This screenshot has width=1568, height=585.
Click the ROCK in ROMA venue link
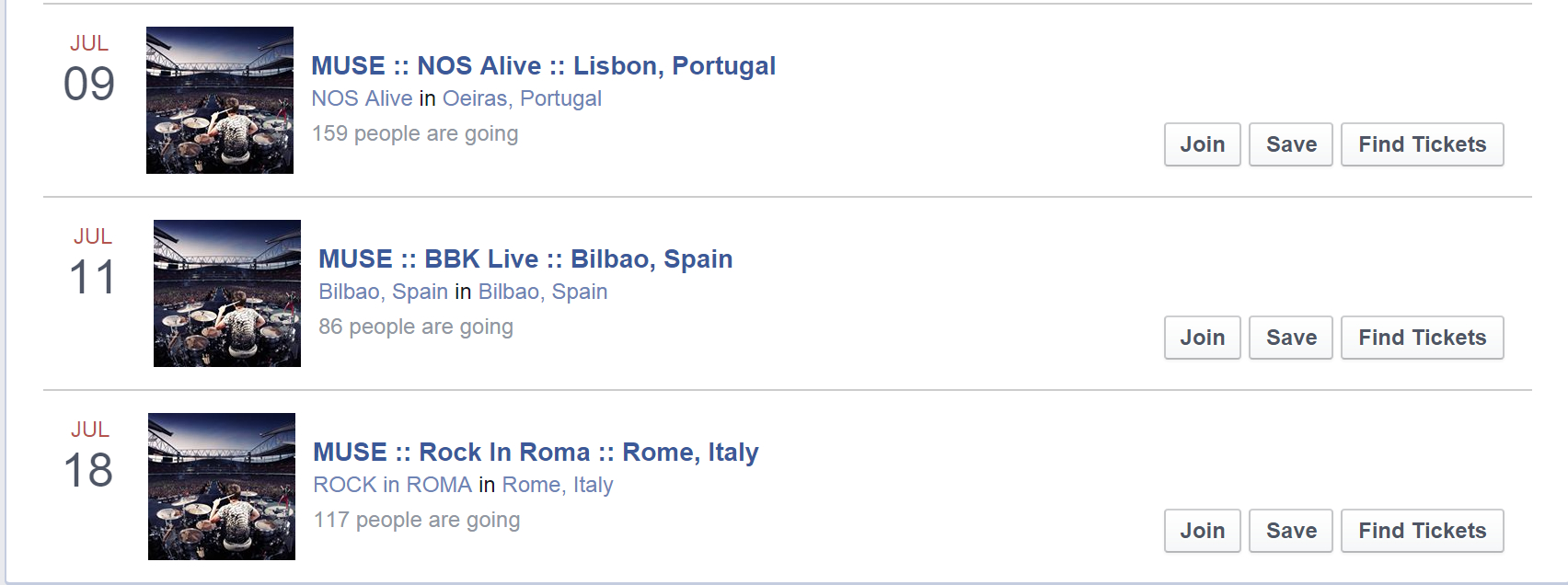[x=392, y=485]
